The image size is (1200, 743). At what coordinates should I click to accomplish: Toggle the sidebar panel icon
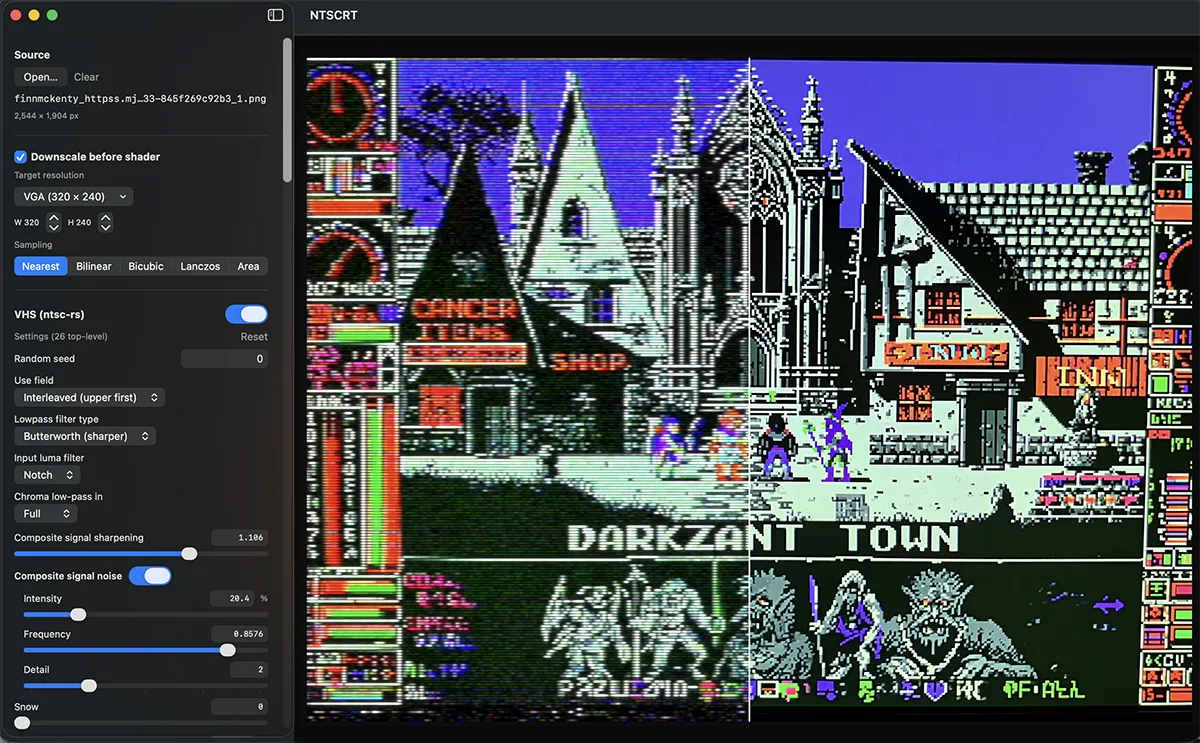[275, 15]
